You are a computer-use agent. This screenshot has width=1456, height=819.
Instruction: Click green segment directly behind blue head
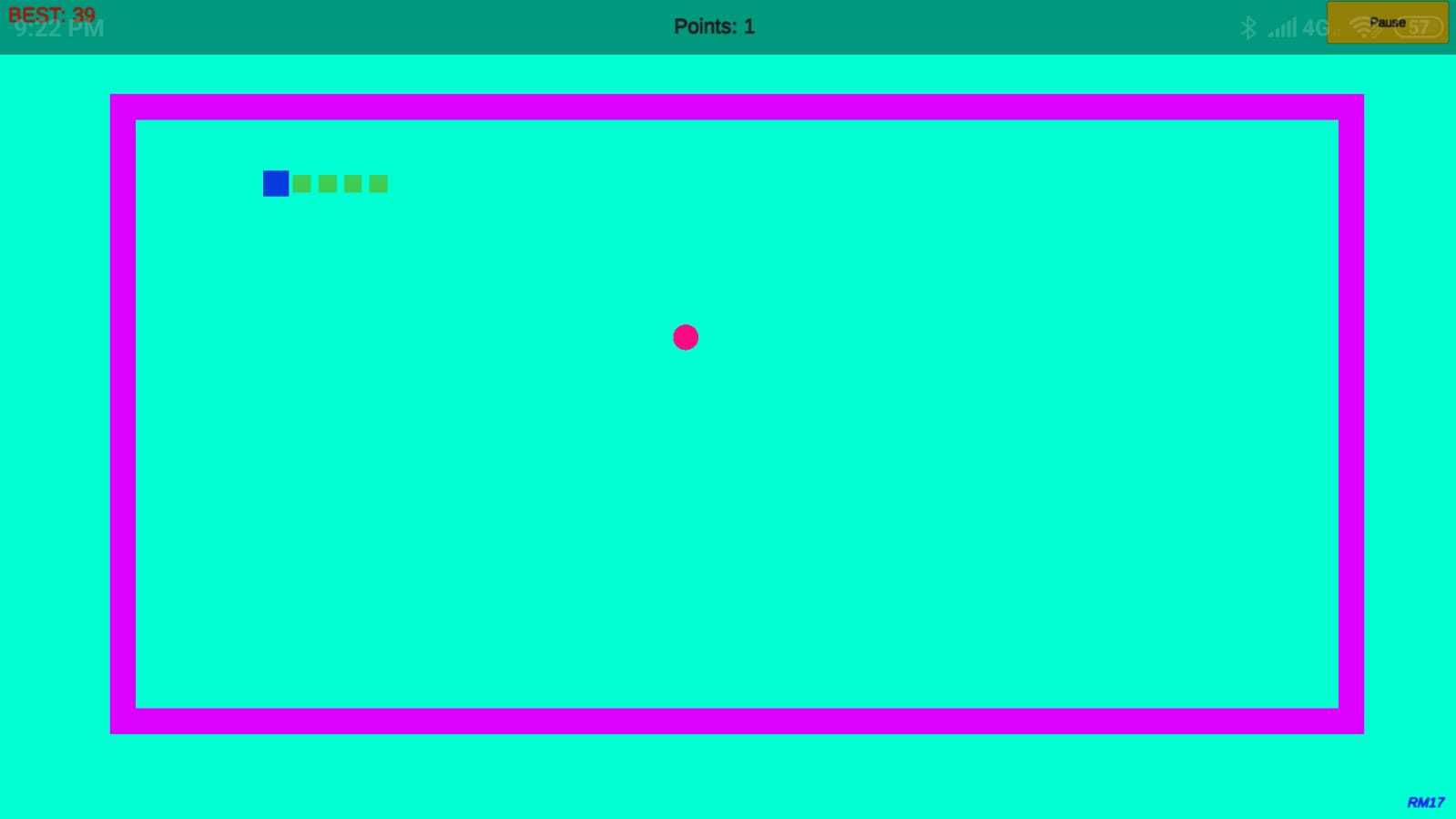point(301,184)
